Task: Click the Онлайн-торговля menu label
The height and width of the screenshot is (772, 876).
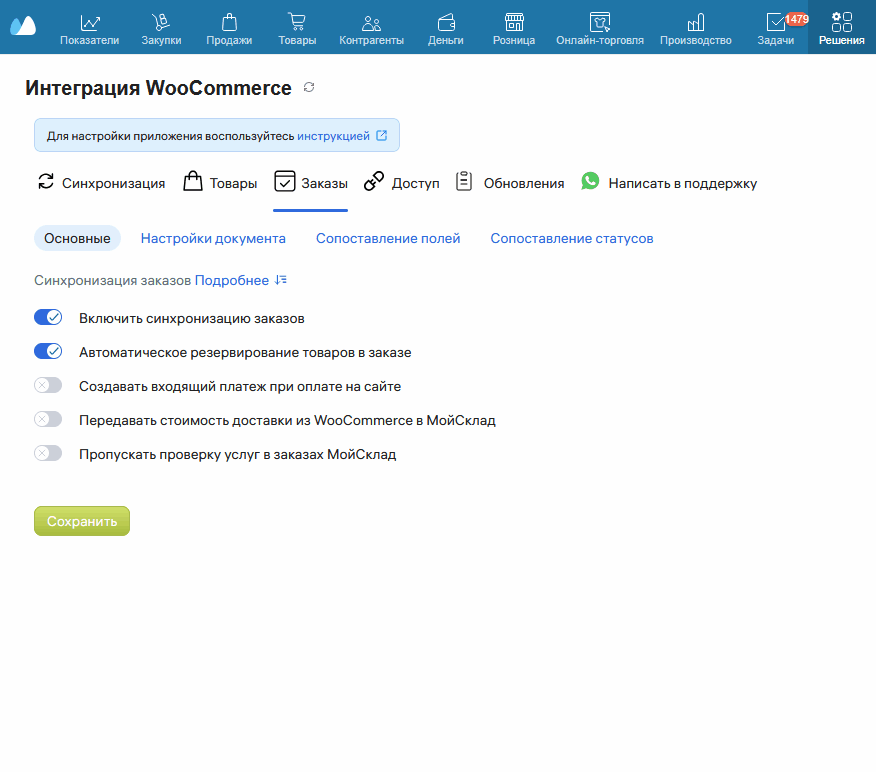Action: (x=599, y=40)
